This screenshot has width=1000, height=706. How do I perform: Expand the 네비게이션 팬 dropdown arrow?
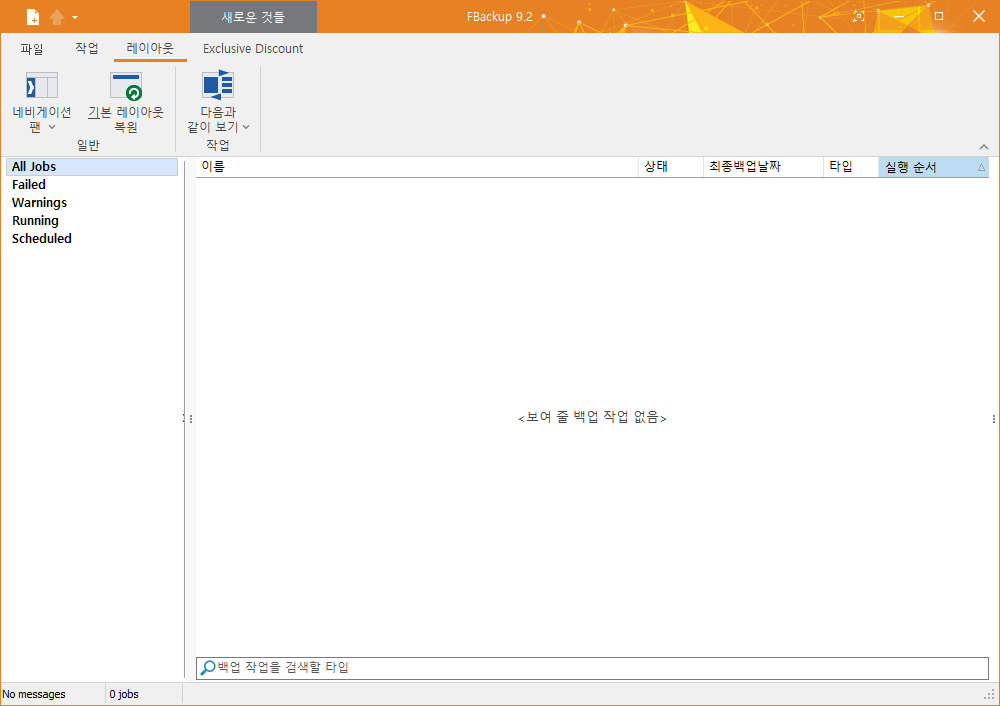pyautogui.click(x=52, y=127)
